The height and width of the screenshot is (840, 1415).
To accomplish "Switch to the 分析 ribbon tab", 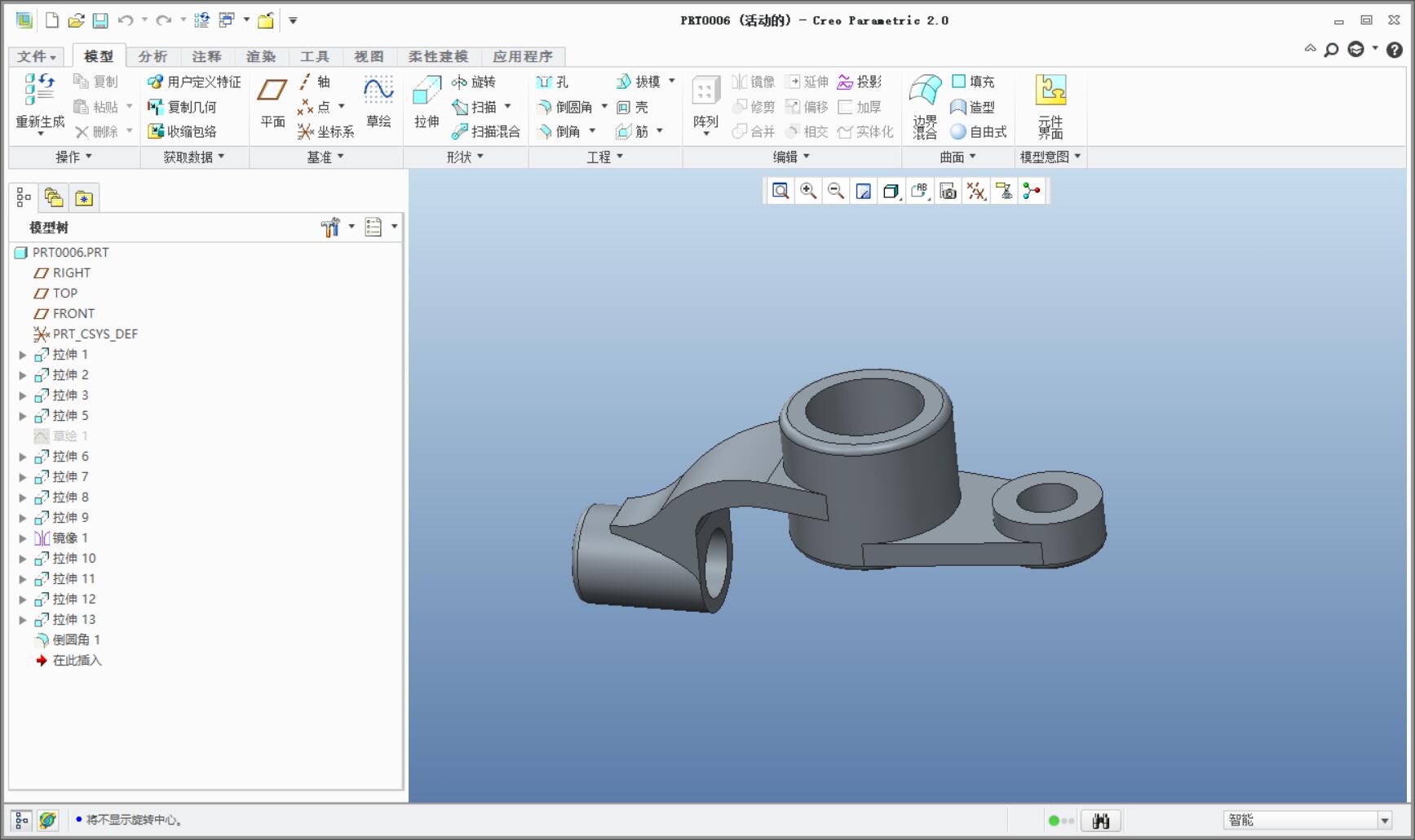I will coord(153,56).
